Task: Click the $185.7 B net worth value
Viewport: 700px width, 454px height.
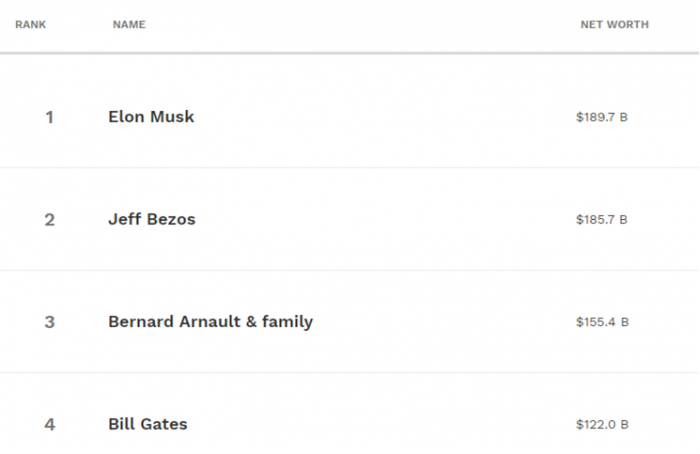Action: [601, 220]
